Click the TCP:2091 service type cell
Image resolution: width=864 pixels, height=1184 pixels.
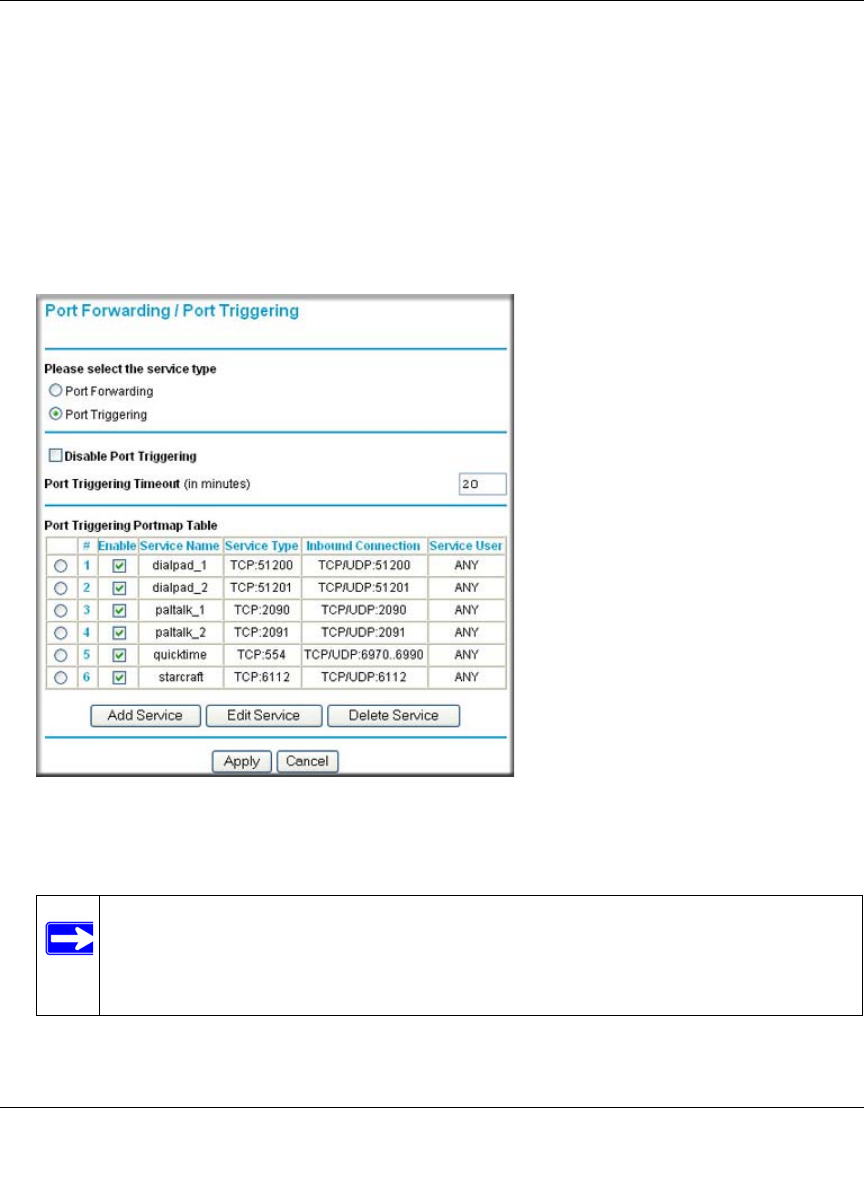262,632
